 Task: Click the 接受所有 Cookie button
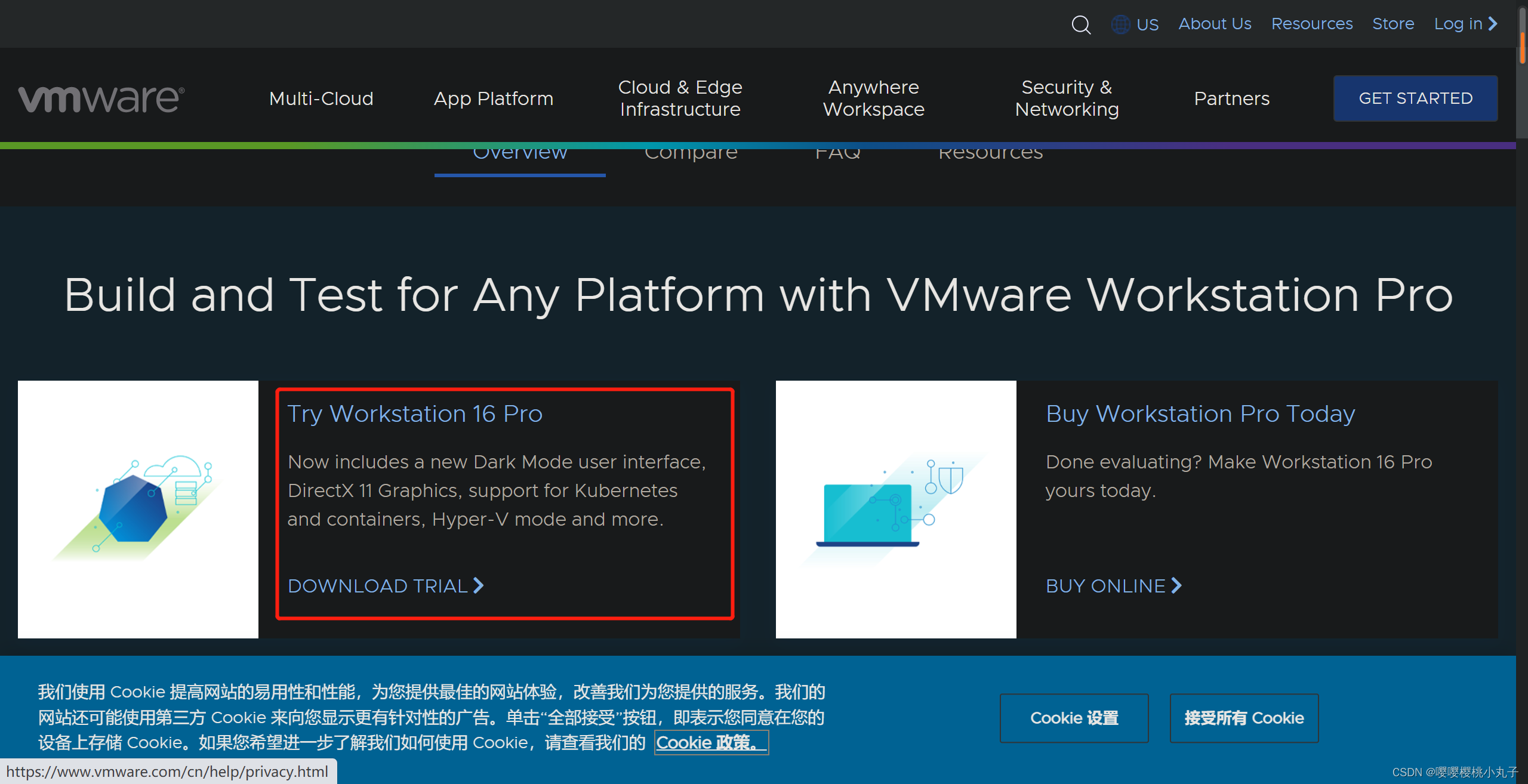[1244, 718]
